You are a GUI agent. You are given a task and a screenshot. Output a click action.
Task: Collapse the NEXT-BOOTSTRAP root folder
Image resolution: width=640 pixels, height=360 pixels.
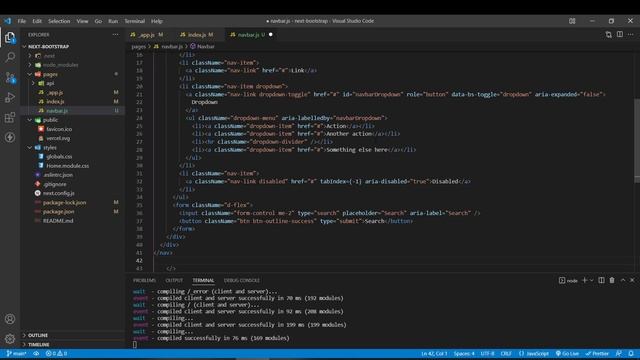[x=24, y=47]
